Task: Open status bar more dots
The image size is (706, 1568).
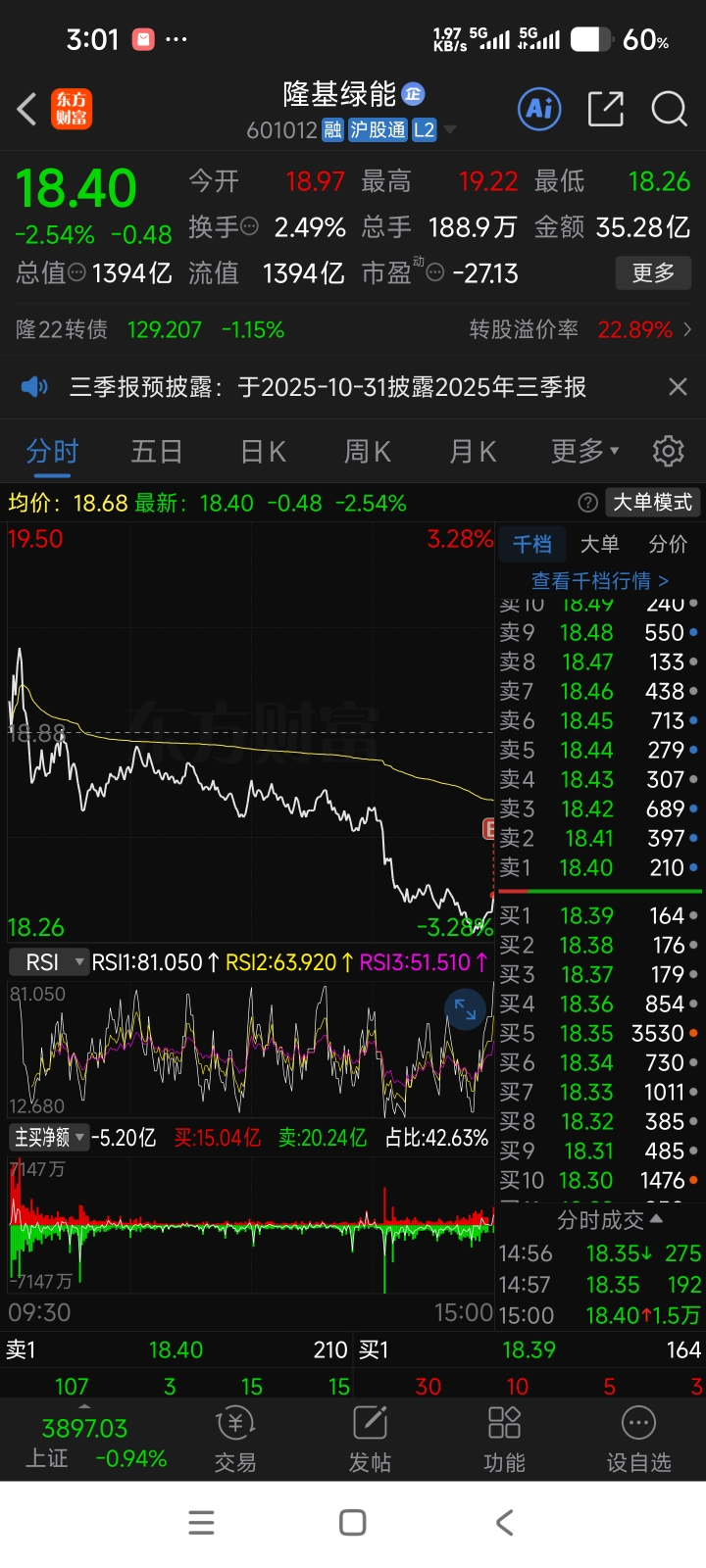Action: point(176,40)
